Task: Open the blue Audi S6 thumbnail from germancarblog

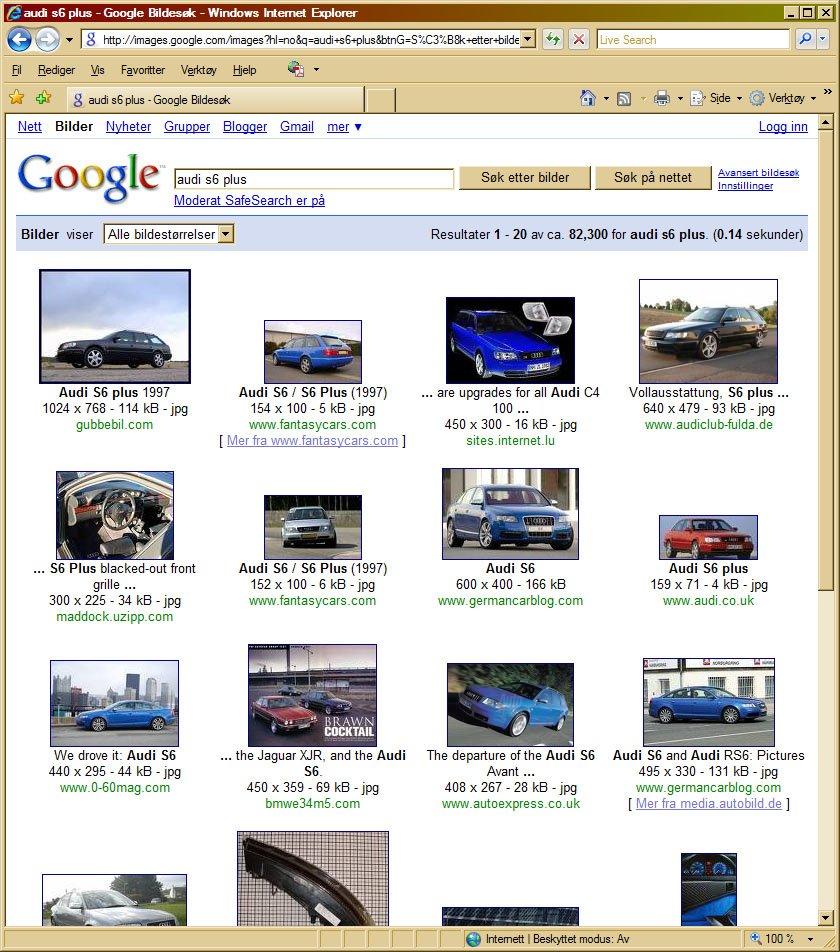Action: 510,513
